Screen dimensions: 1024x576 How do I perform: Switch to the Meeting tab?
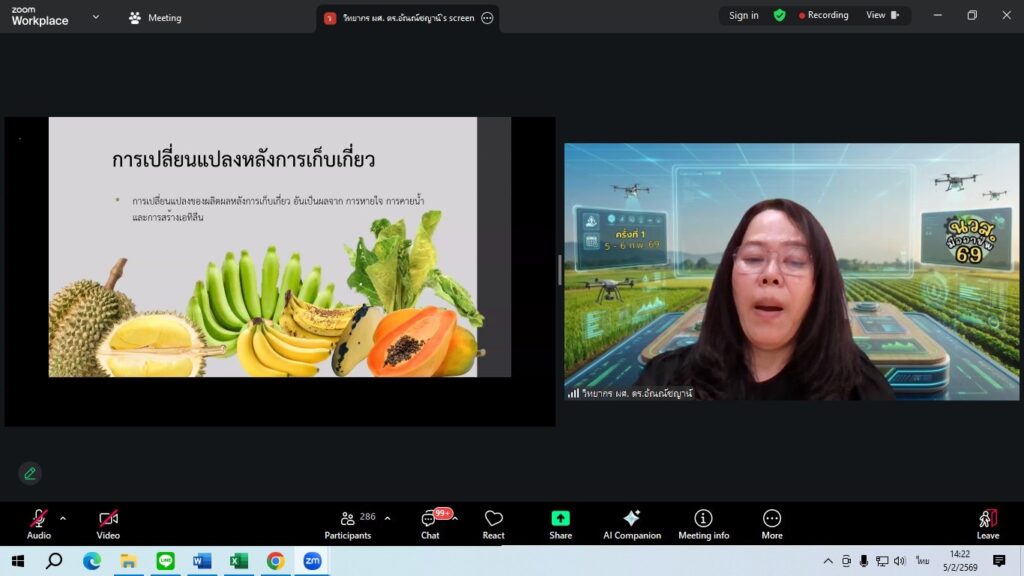155,18
